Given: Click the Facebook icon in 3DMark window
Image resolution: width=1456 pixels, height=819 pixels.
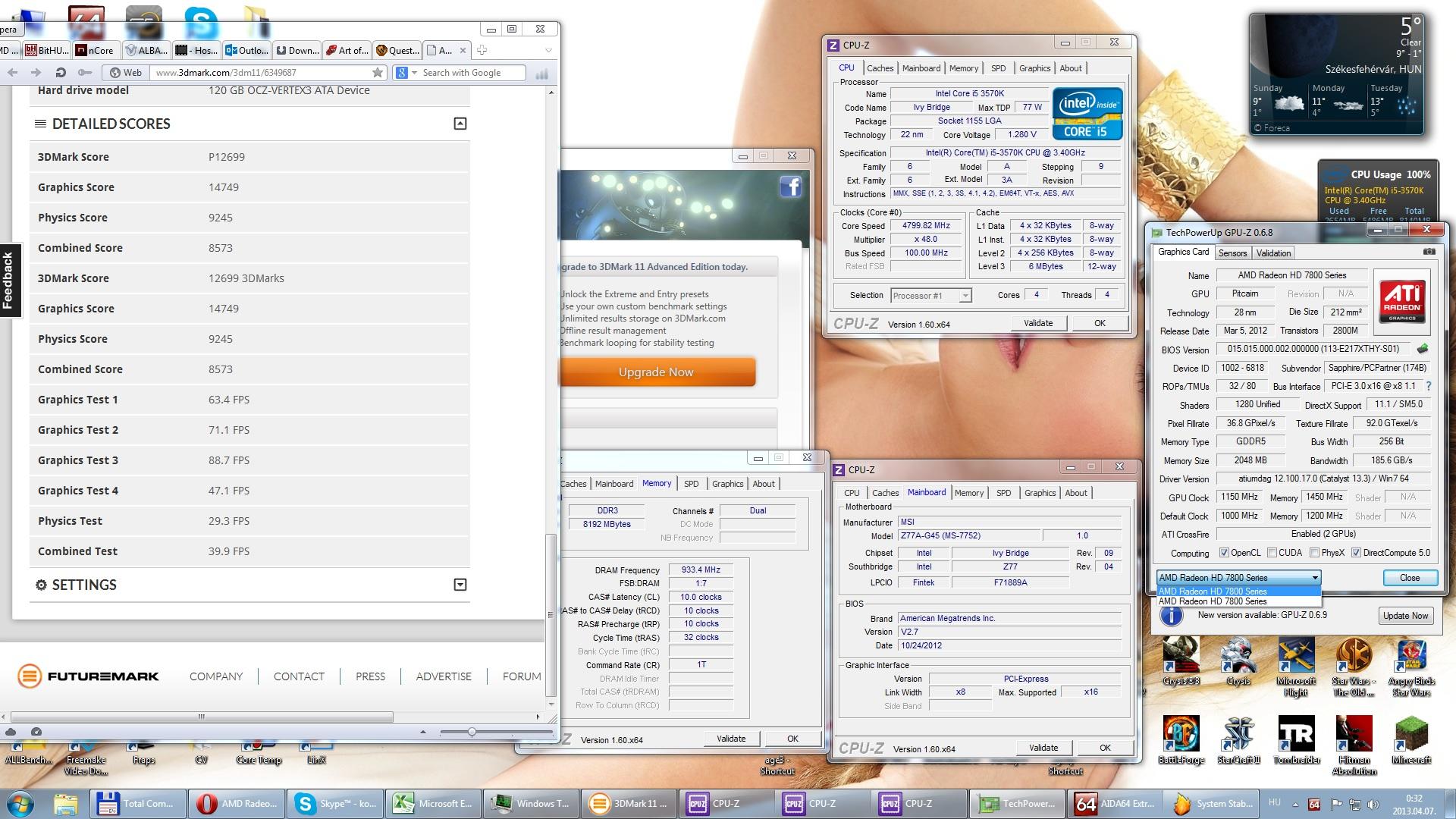Looking at the screenshot, I should point(790,187).
